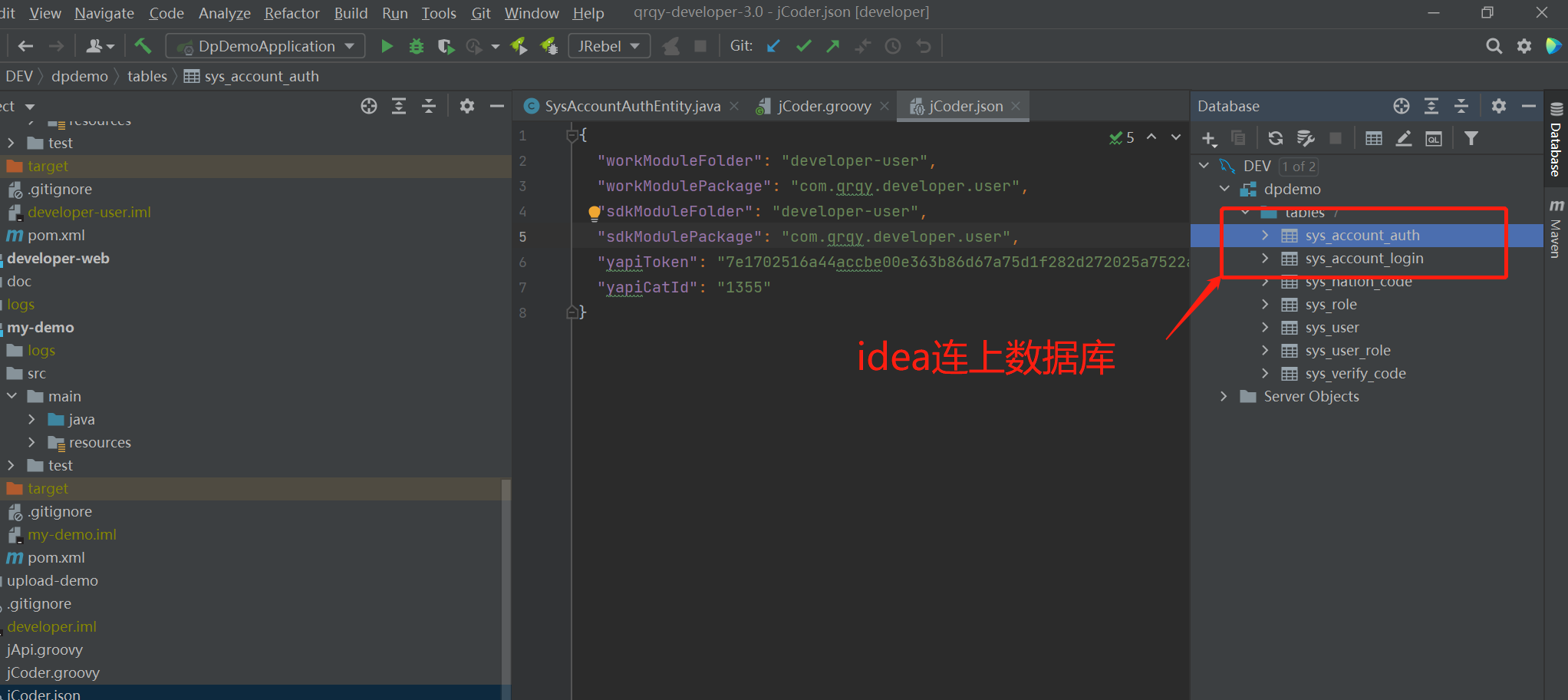Refresh the database with sync icon
The width and height of the screenshot is (1568, 700).
tap(1275, 138)
